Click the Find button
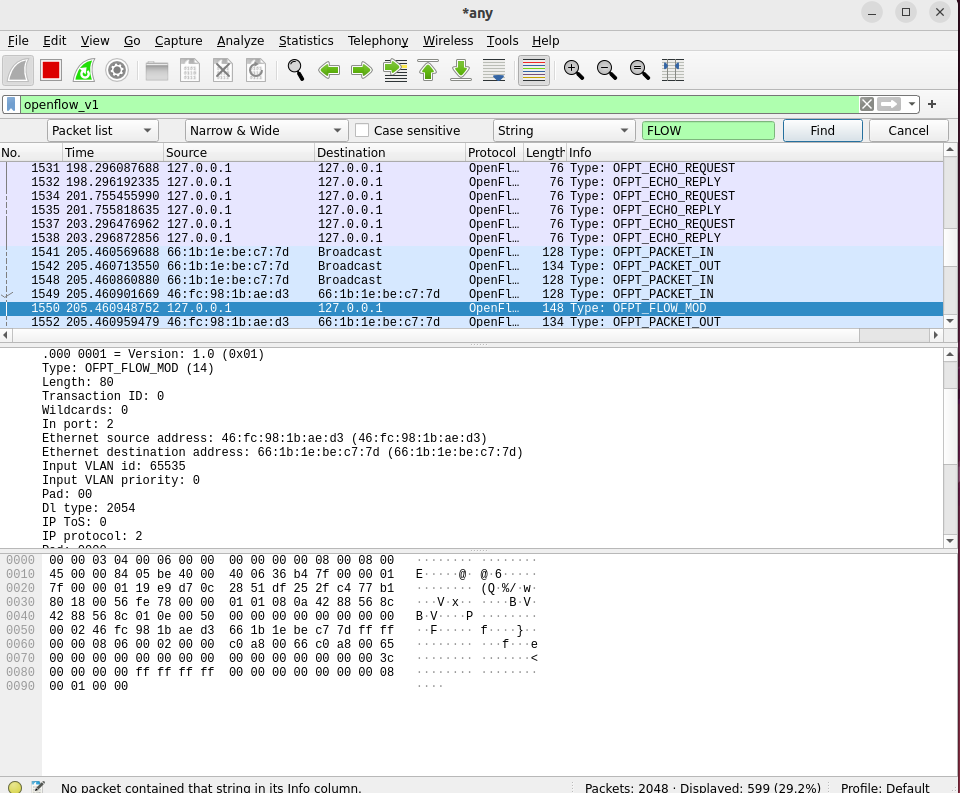 tap(823, 130)
